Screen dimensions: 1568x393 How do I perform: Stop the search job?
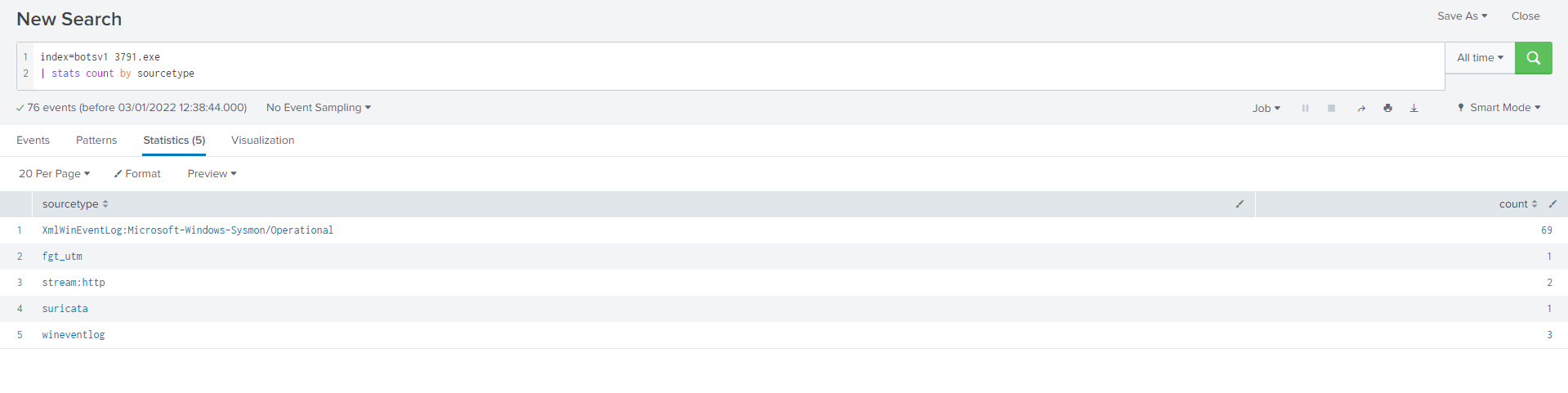point(1331,108)
